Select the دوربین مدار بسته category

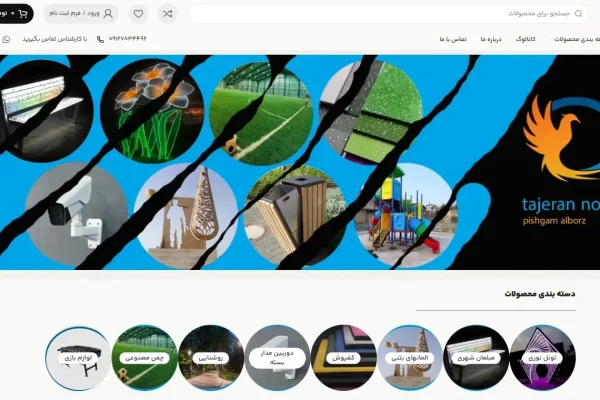pos(278,358)
